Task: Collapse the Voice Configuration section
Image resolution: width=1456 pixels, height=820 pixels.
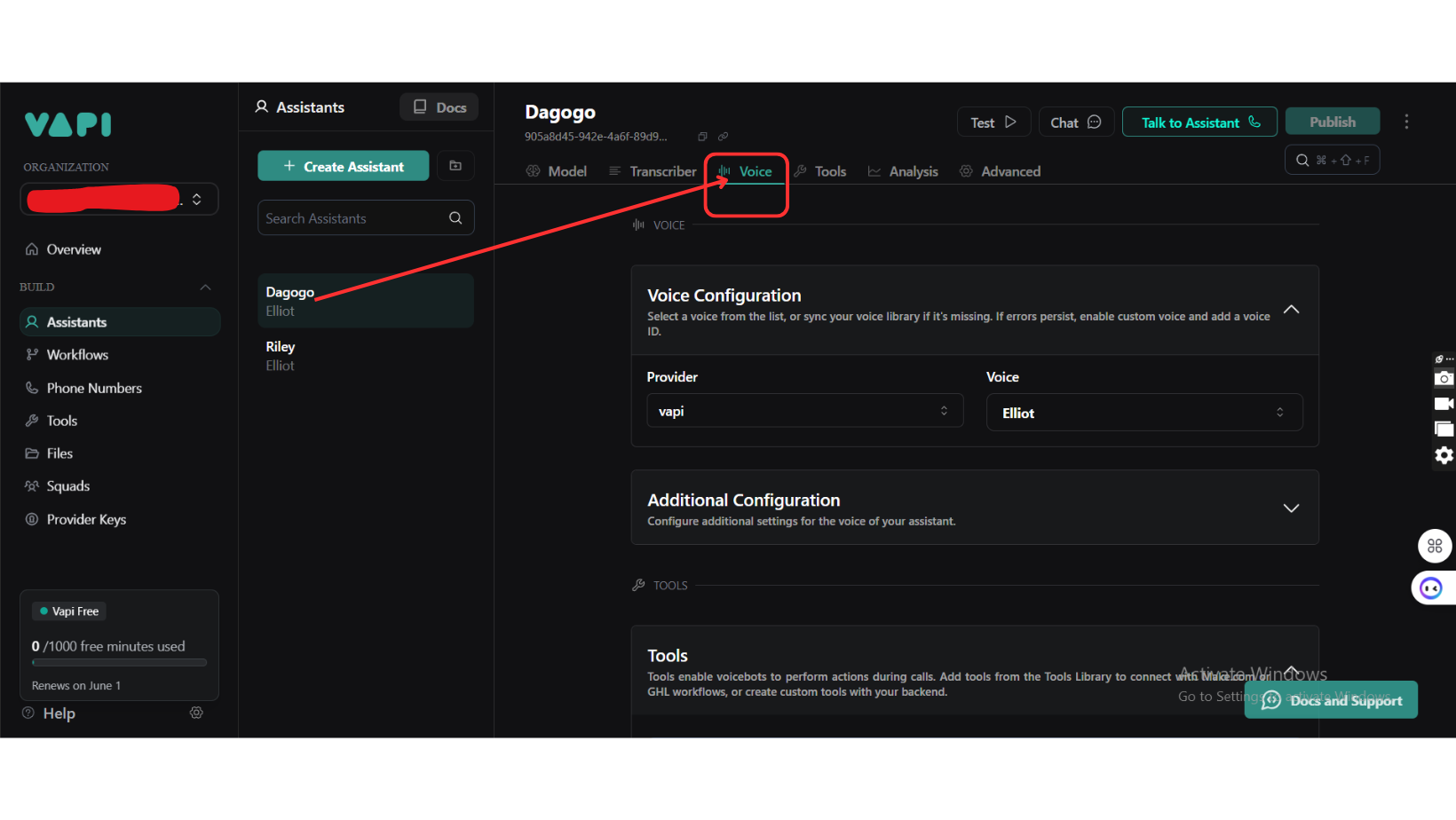Action: point(1291,310)
